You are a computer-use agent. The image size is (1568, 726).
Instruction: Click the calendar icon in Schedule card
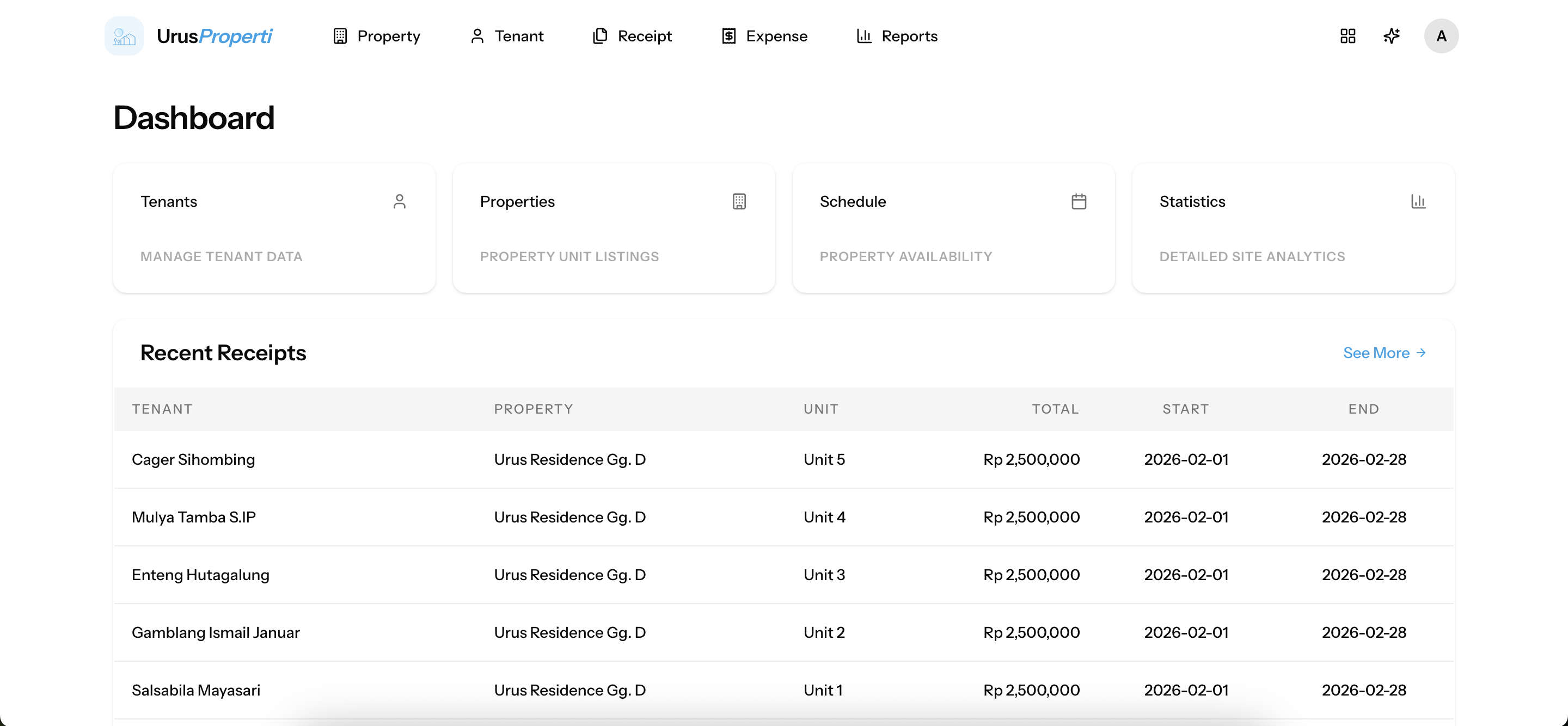(1079, 201)
